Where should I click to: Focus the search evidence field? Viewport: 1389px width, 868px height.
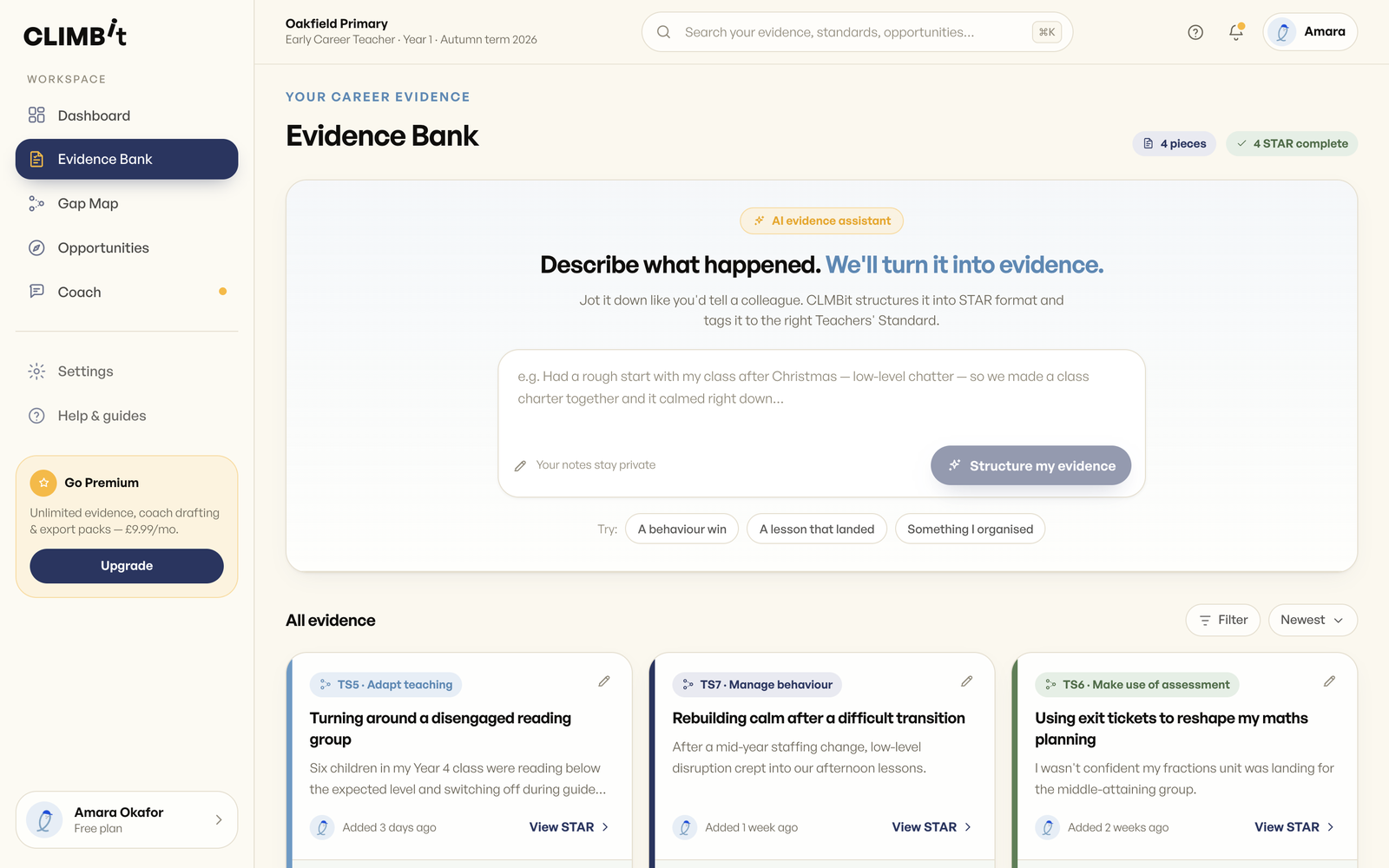pos(857,32)
